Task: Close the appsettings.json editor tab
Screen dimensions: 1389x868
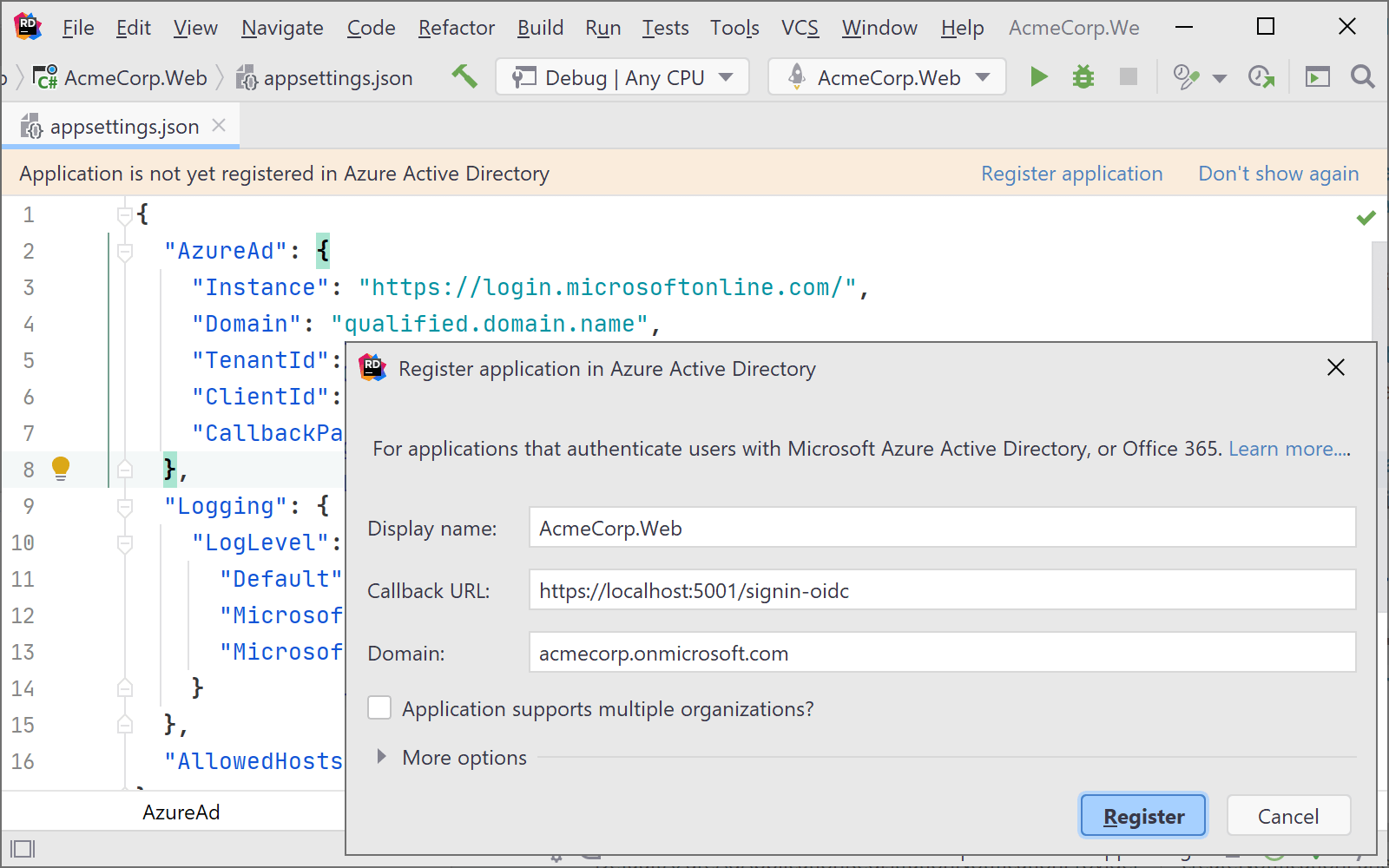Action: tap(219, 126)
